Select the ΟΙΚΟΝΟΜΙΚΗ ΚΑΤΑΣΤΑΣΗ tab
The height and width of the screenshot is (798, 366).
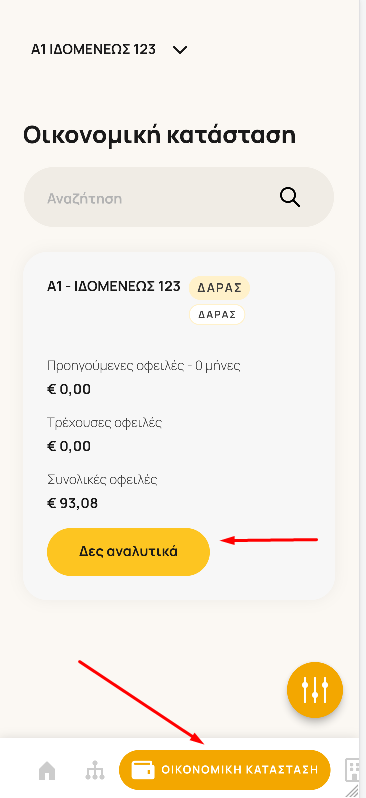tap(224, 770)
